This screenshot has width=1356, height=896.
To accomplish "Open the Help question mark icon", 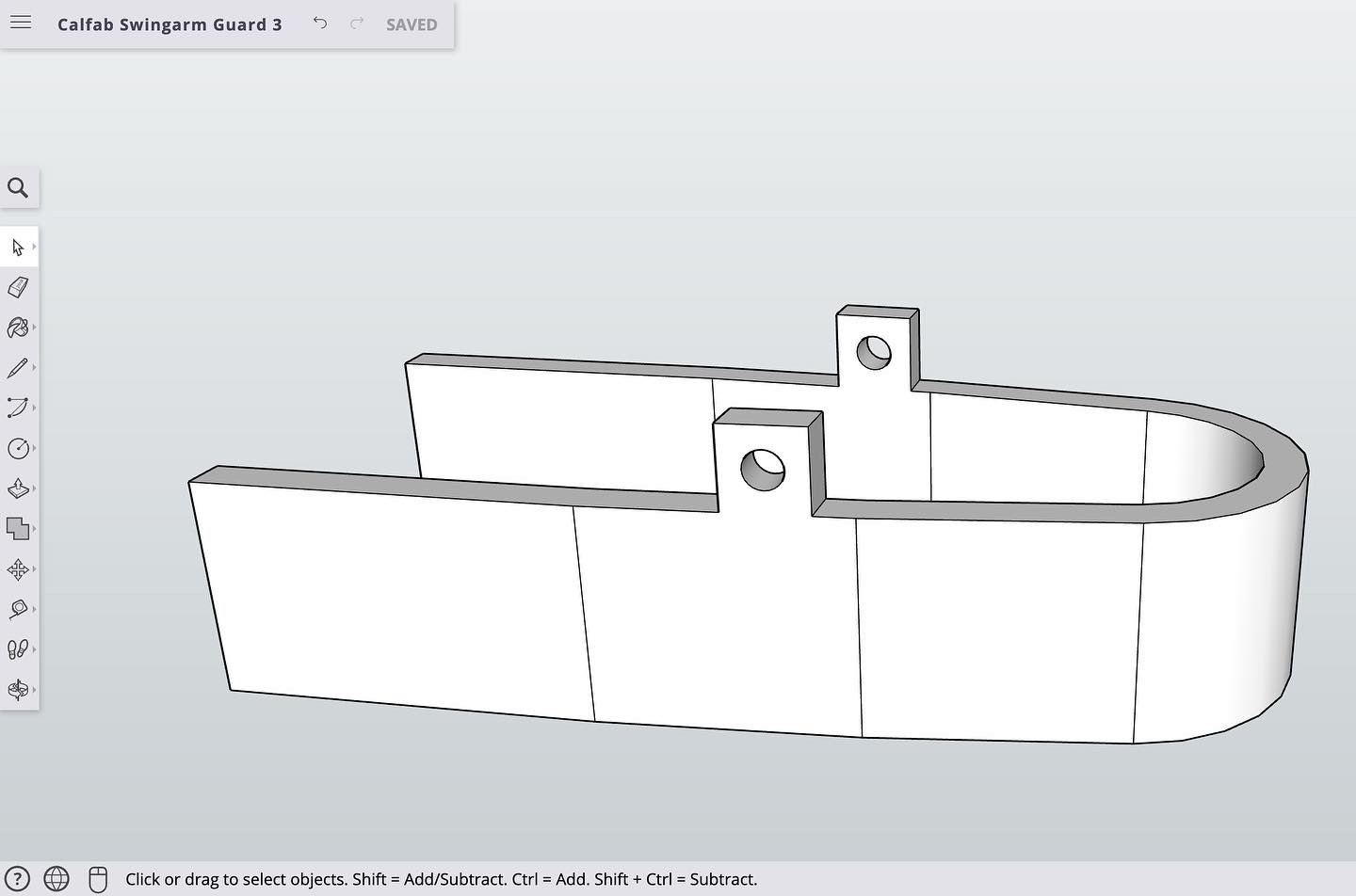I will [x=17, y=879].
